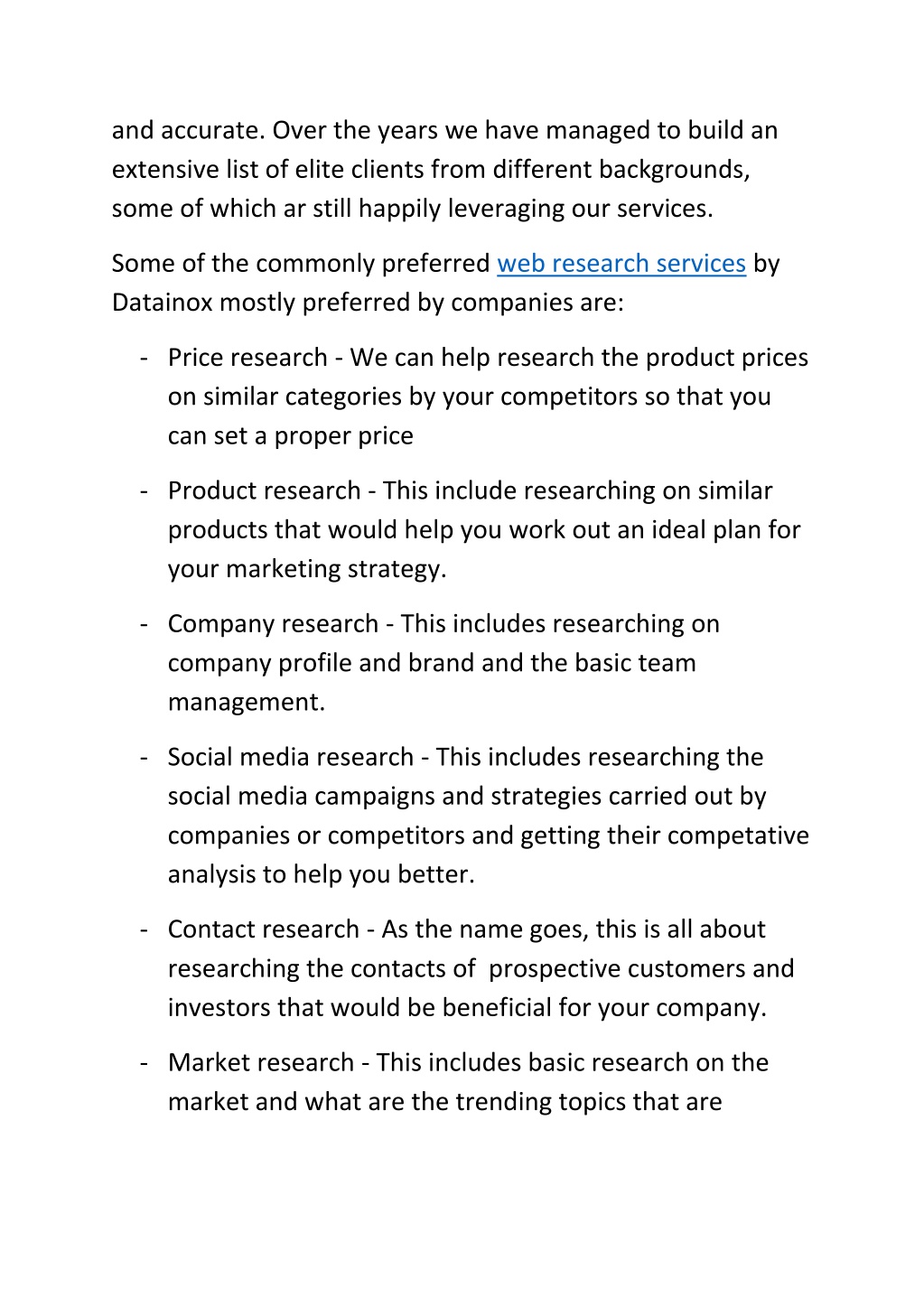Image resolution: width=924 pixels, height=1307 pixels.
Task: Click the Price research bullet heading
Action: 247,358
